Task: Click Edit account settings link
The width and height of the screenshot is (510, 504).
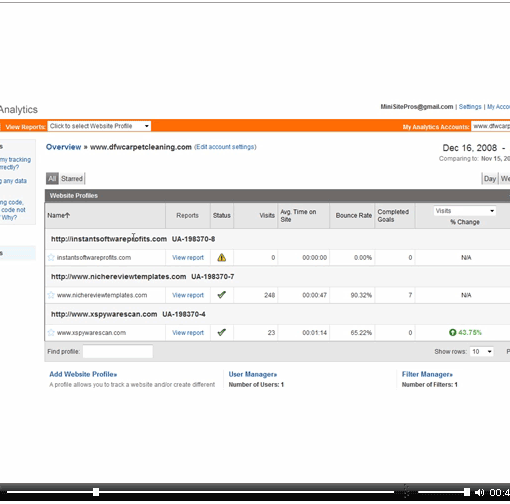Action: pos(225,147)
